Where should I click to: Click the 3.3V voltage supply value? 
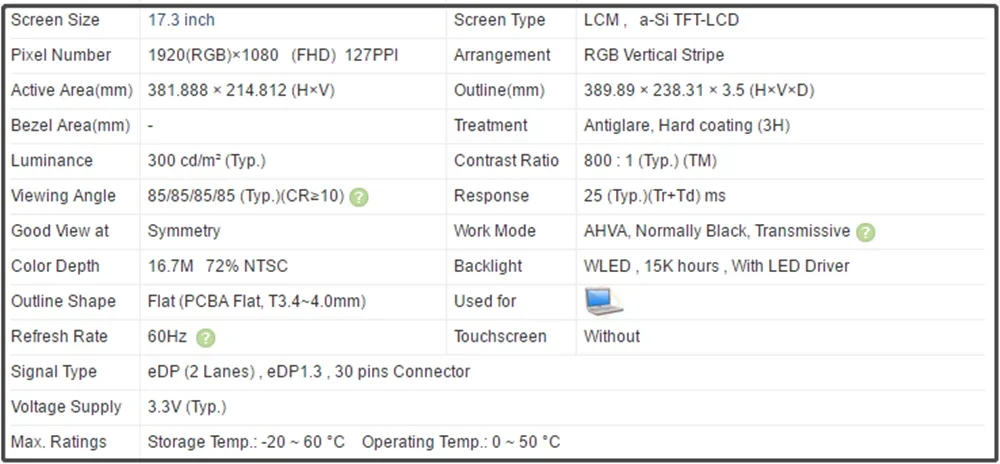click(186, 407)
